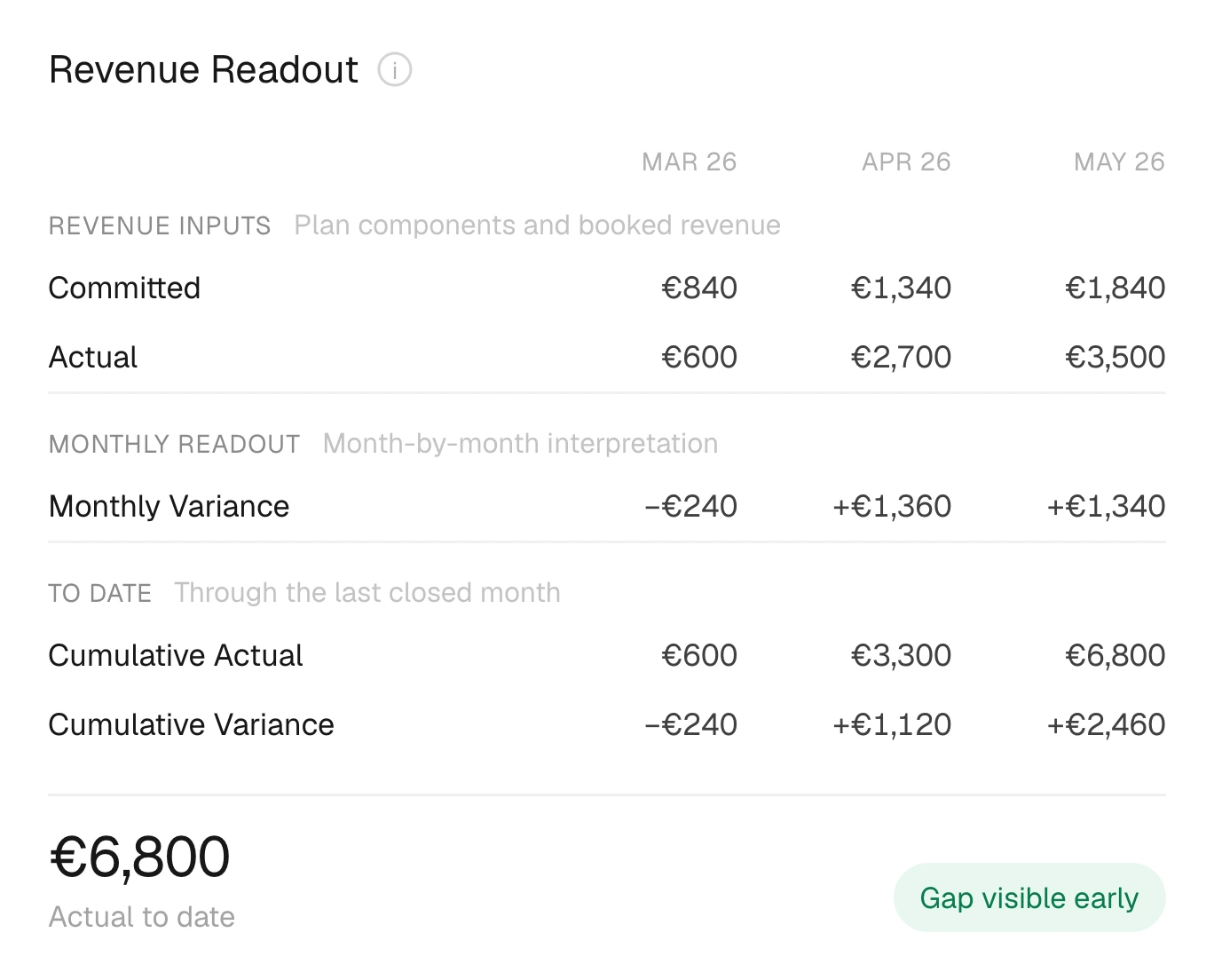Click the €3,300 Cumulative Actual value
Viewport: 1214px width, 980px height.
point(901,655)
